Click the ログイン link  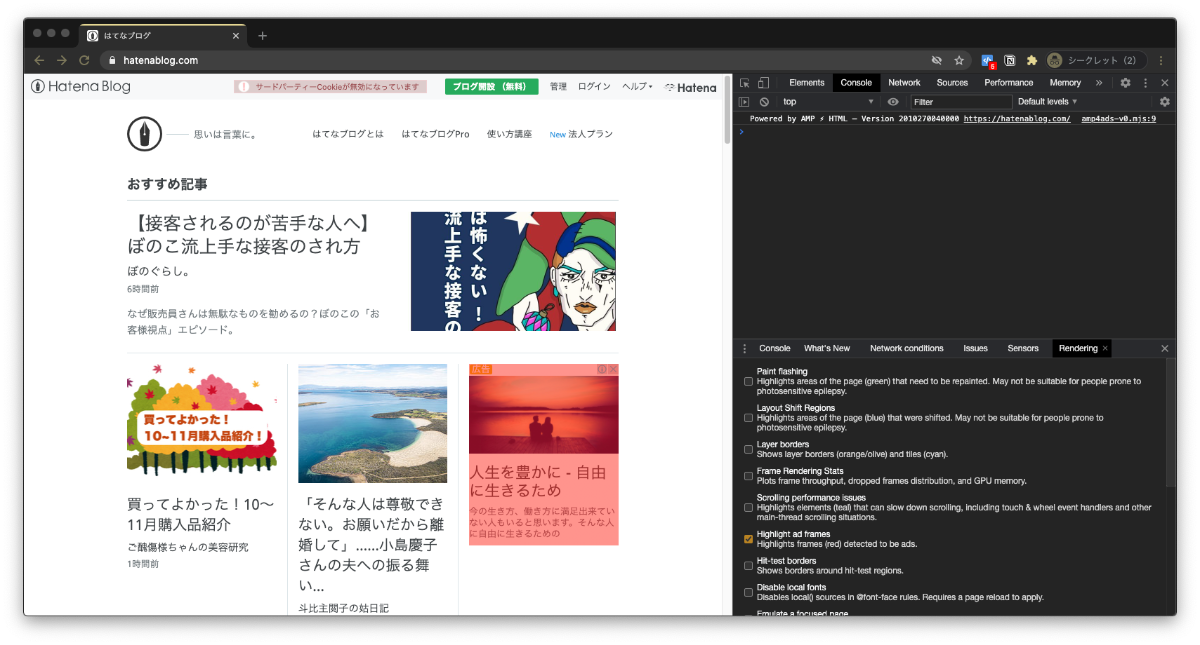click(x=594, y=87)
